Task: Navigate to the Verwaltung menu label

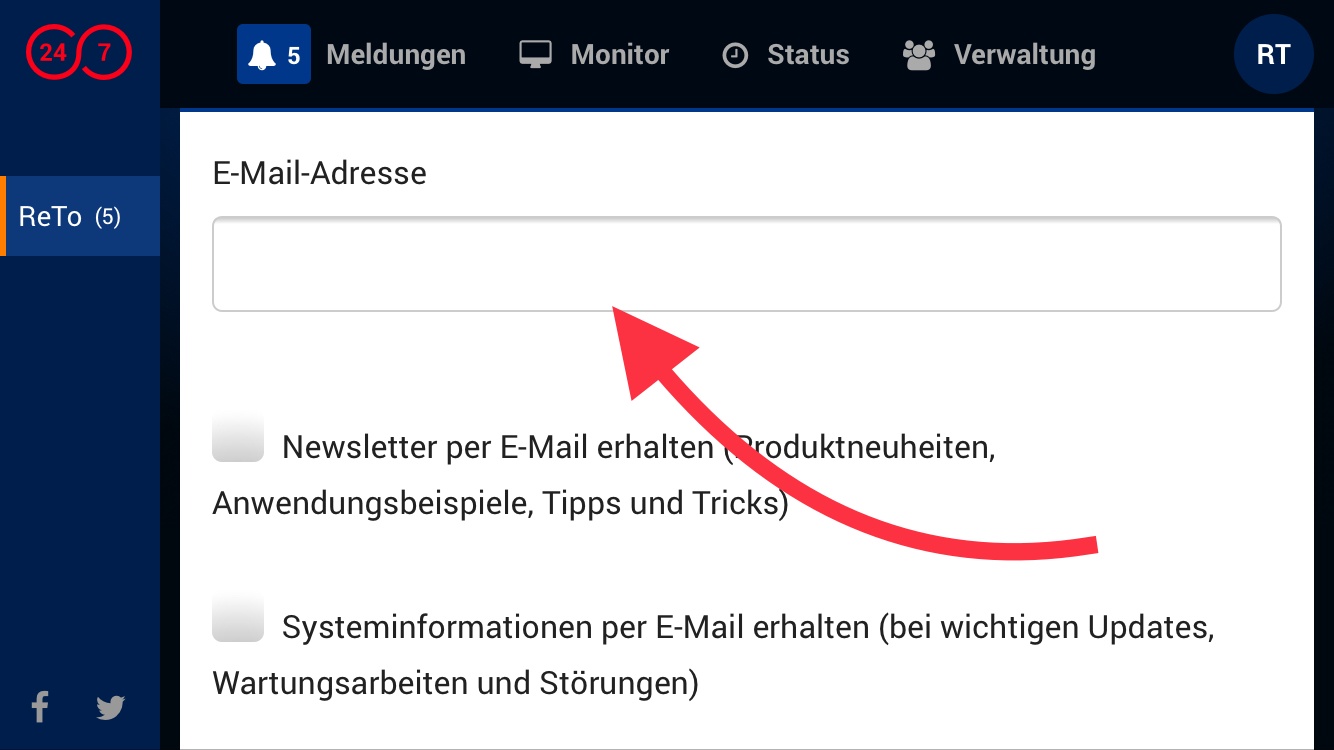Action: click(1024, 54)
